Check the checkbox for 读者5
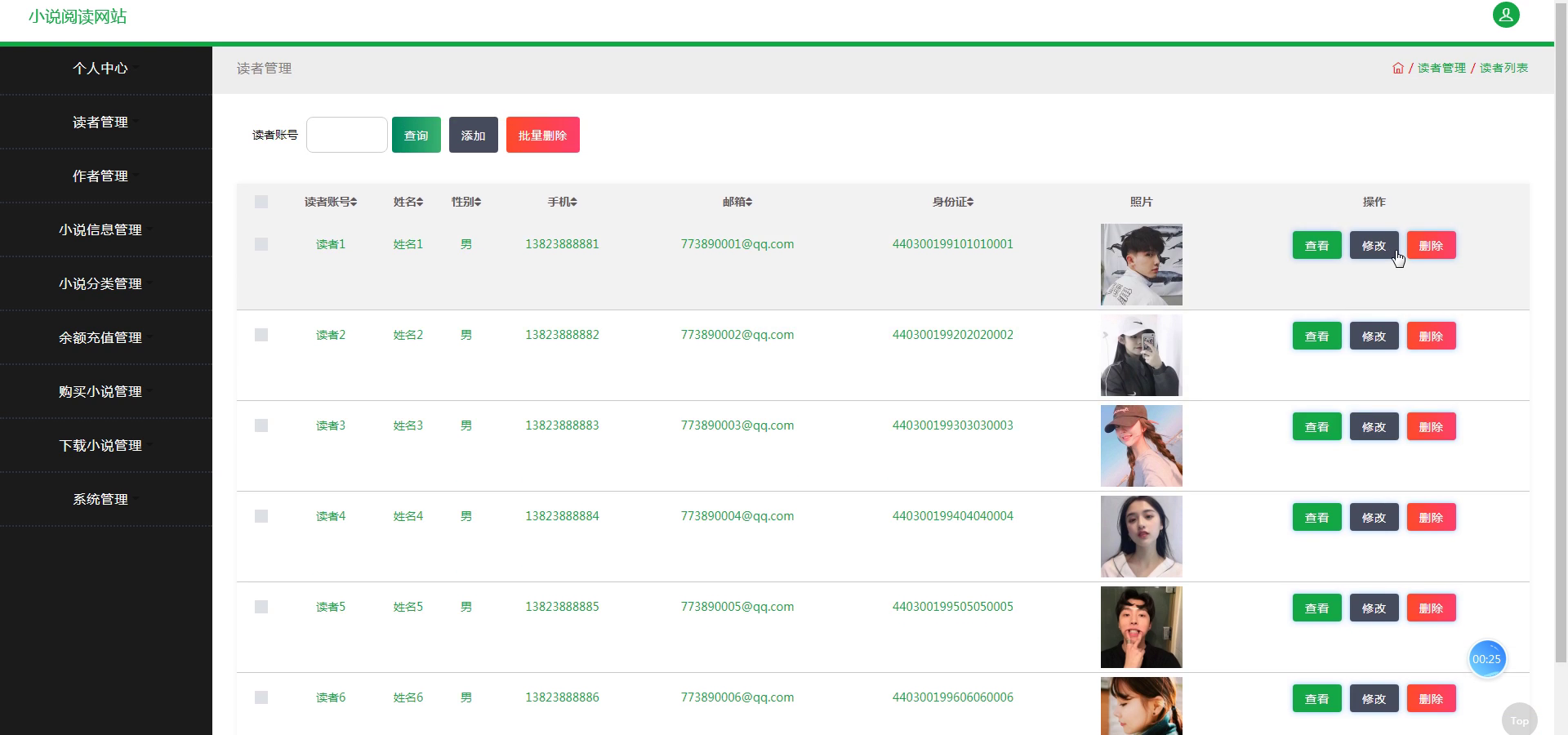1568x735 pixels. 261,607
